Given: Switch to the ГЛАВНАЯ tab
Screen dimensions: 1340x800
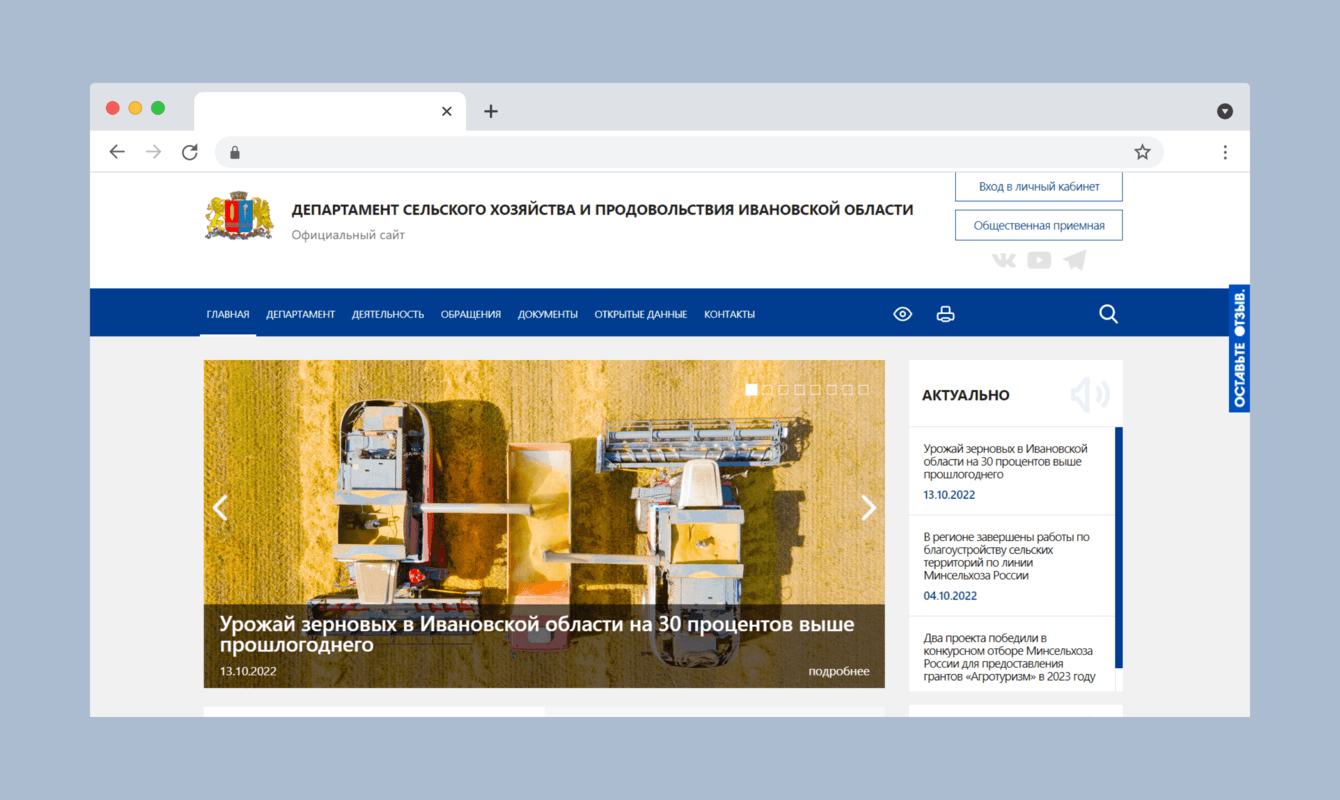Looking at the screenshot, I should click(228, 313).
